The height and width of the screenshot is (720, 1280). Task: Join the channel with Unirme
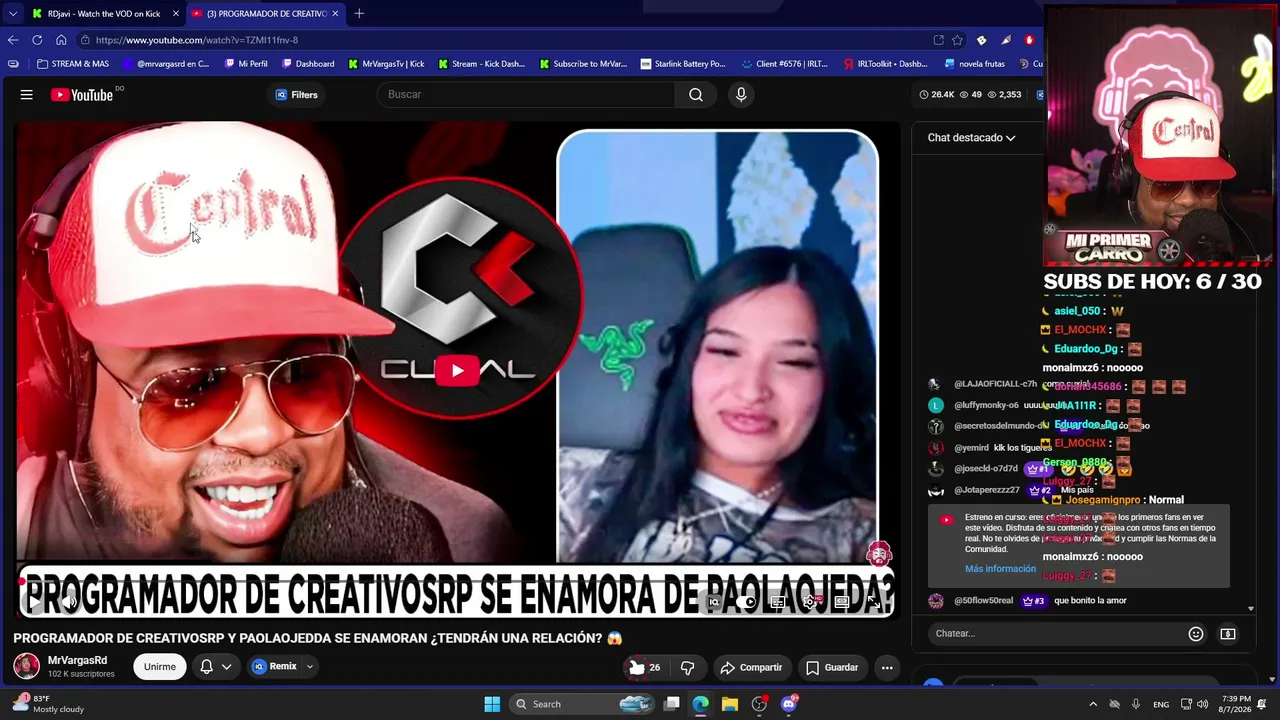coord(160,667)
